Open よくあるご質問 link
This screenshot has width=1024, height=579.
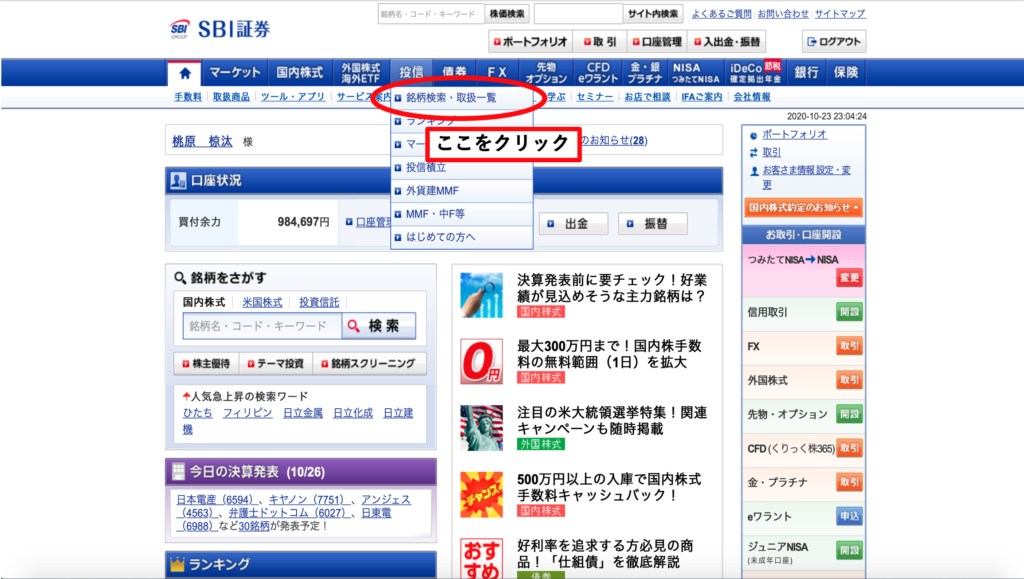click(x=722, y=14)
